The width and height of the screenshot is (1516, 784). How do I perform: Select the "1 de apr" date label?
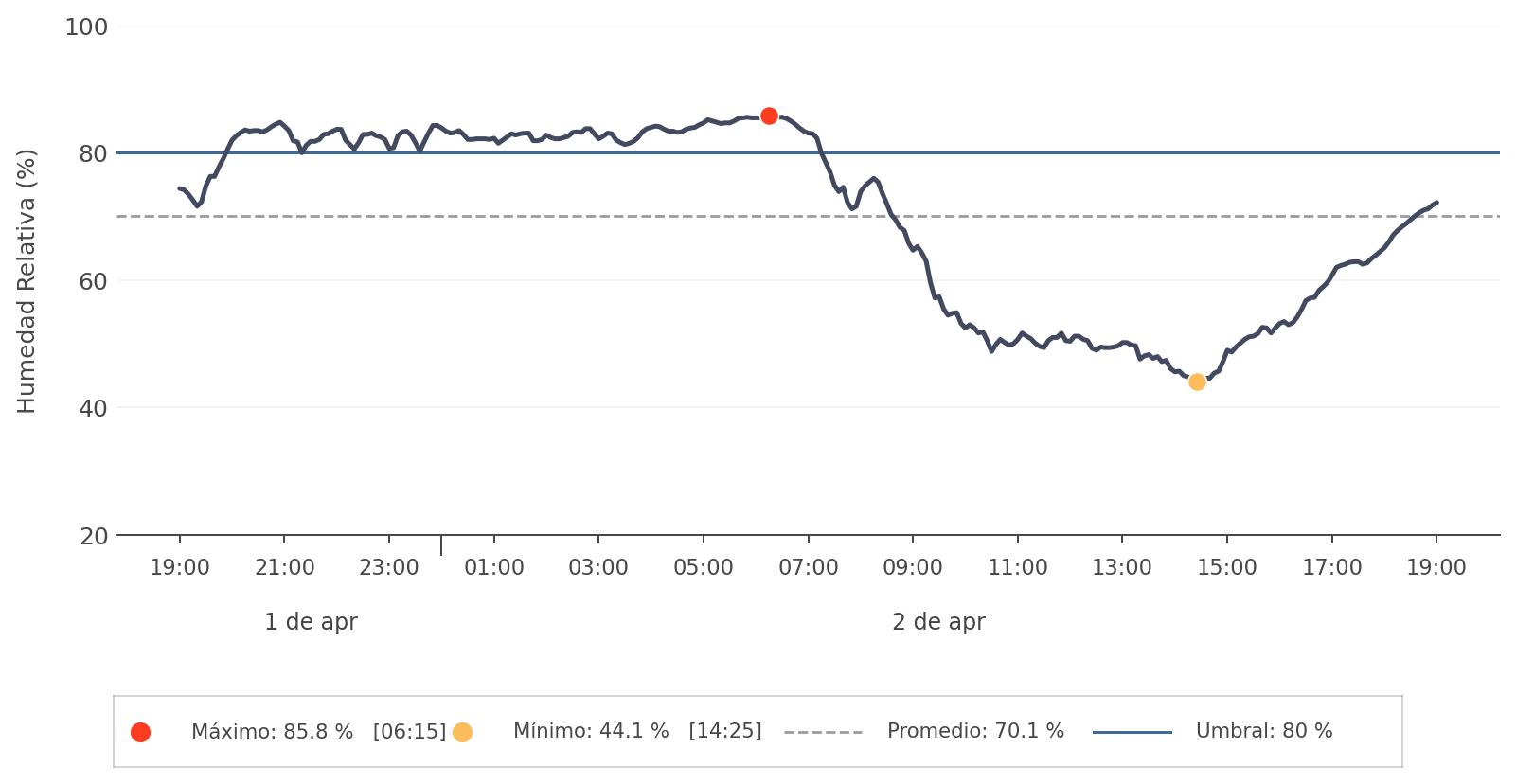tap(311, 622)
